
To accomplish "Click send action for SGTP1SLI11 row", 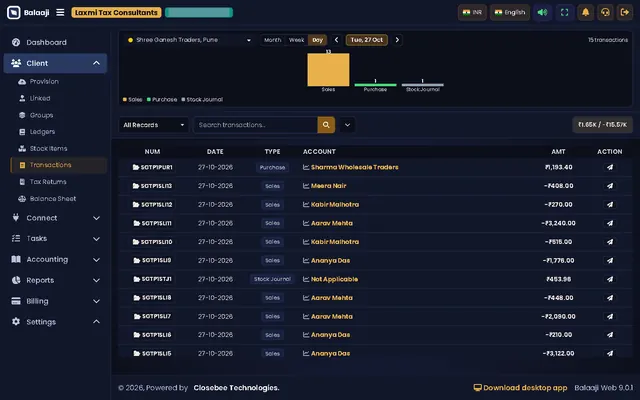I will [x=610, y=223].
